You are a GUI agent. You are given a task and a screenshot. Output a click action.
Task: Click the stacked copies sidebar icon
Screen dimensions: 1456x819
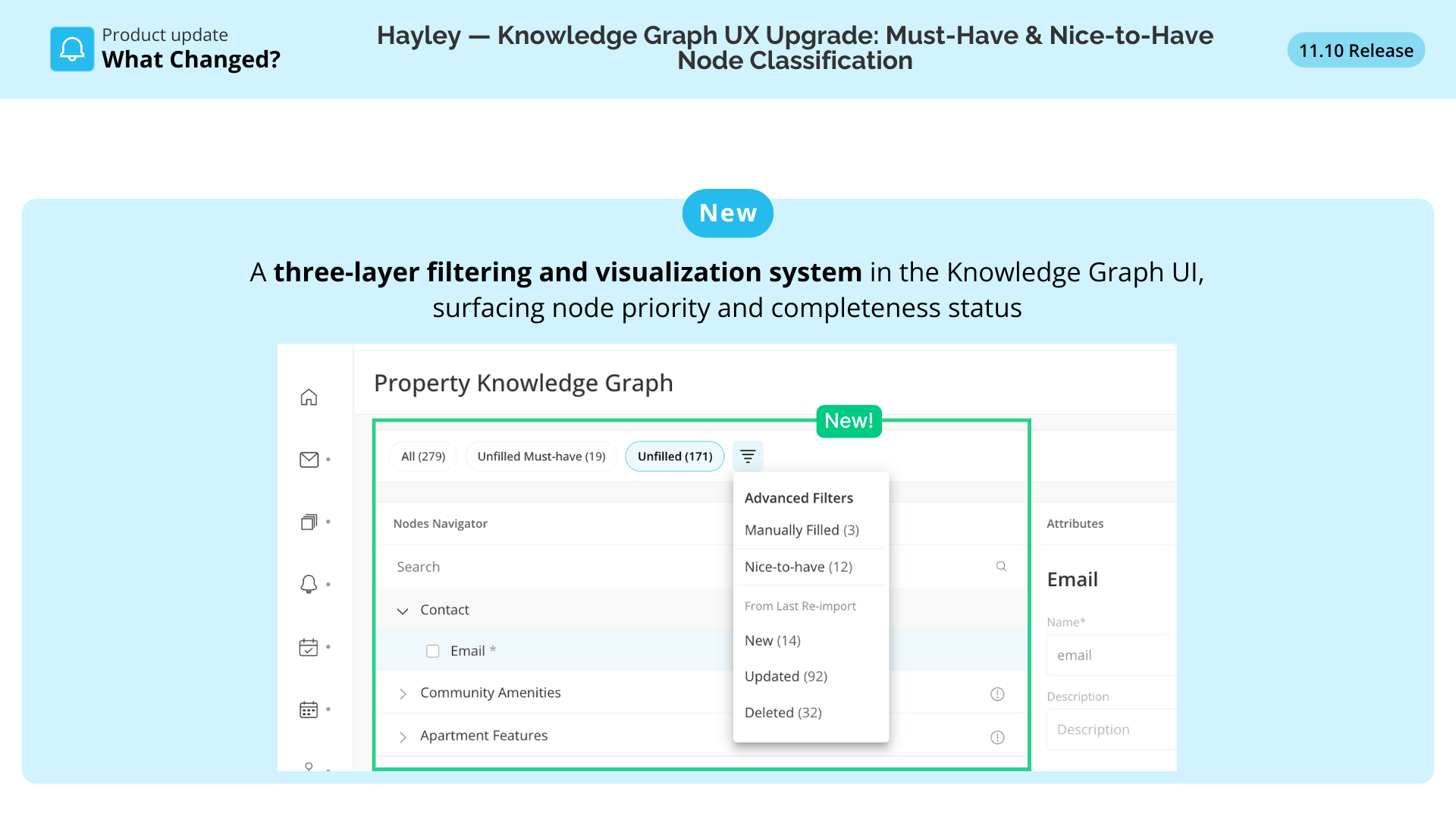(x=309, y=522)
